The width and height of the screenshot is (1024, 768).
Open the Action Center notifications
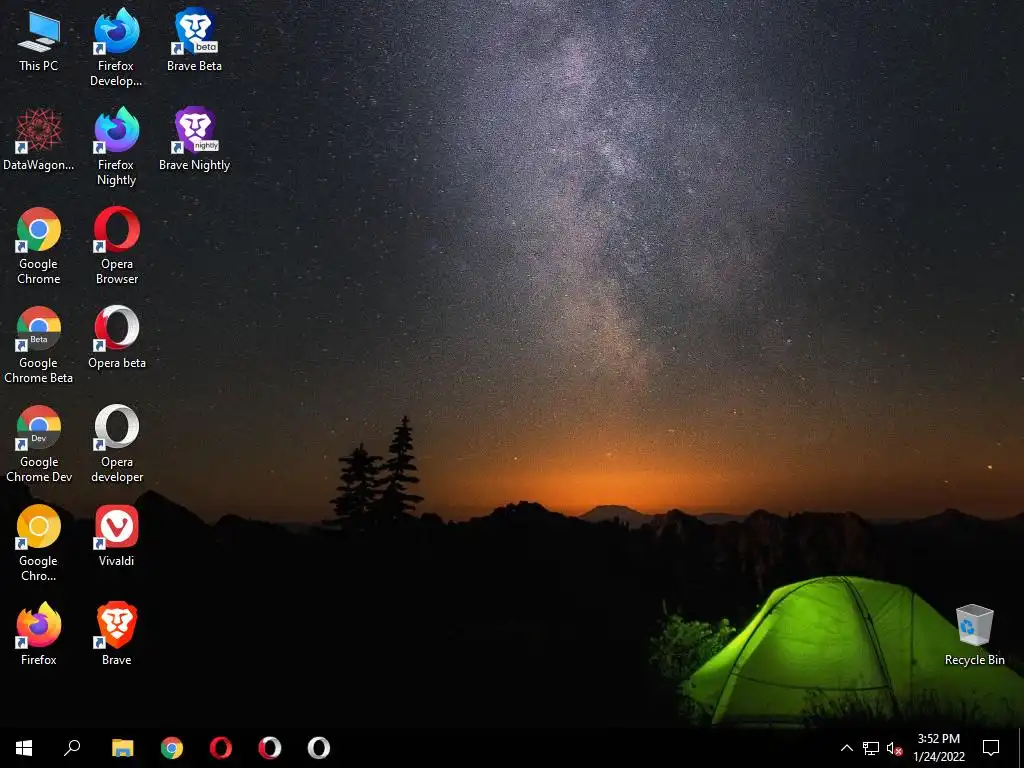pos(991,748)
